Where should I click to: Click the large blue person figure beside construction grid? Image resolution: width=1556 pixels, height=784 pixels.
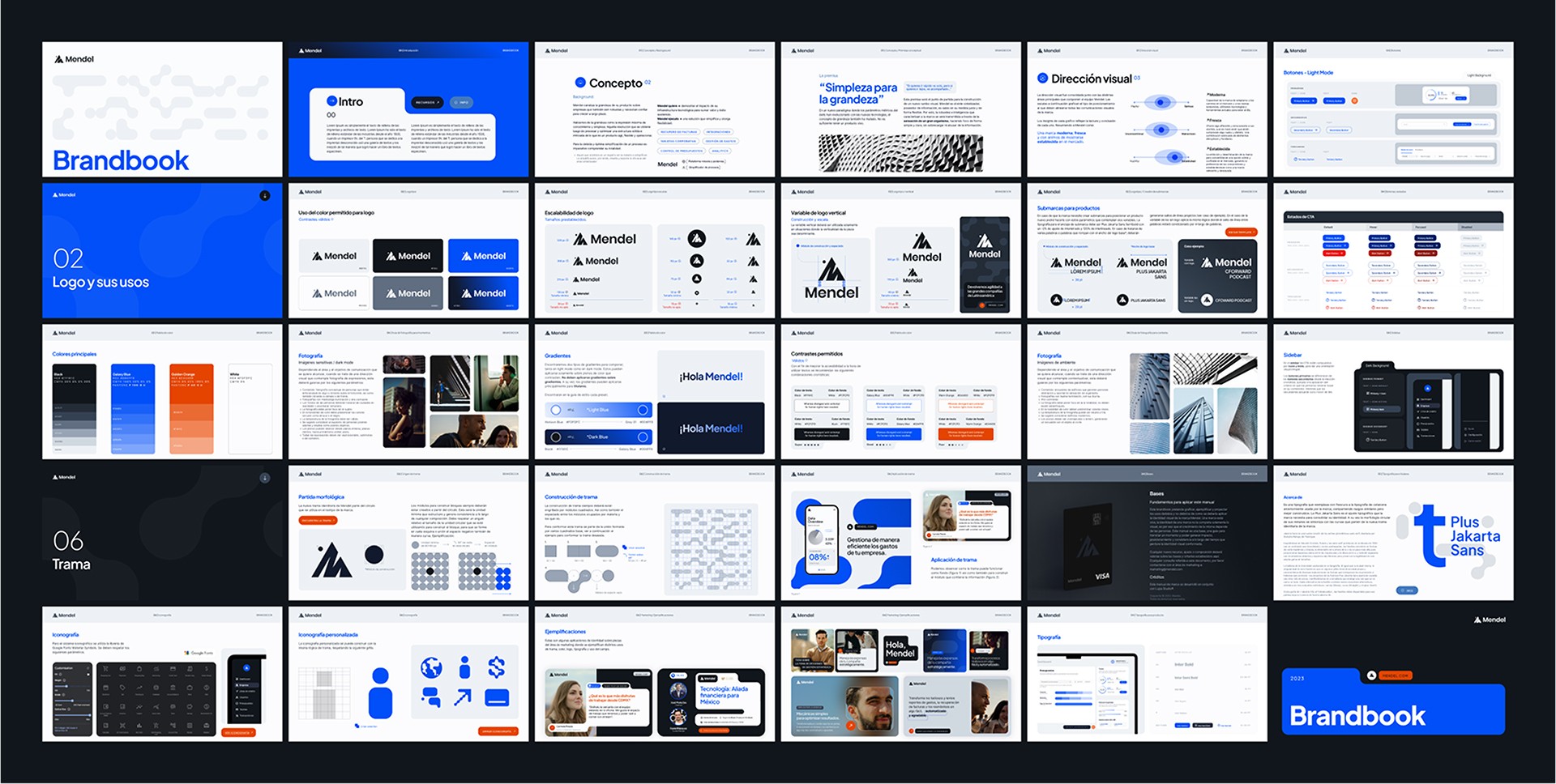point(380,692)
